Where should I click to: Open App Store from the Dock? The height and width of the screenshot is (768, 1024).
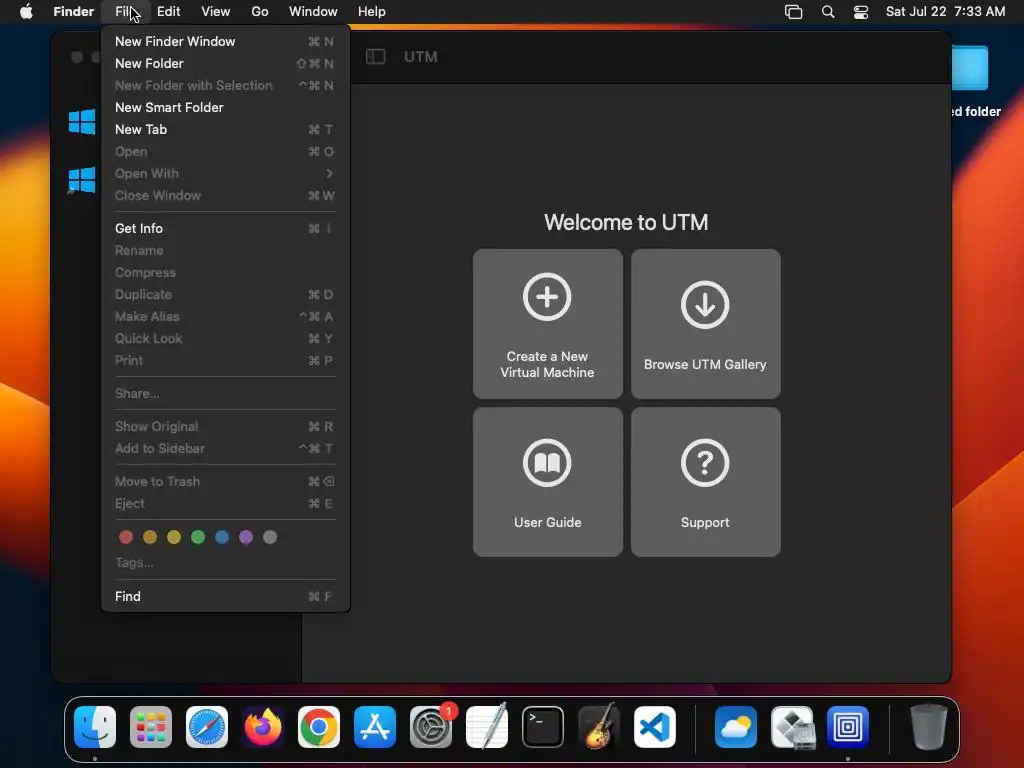coord(375,727)
